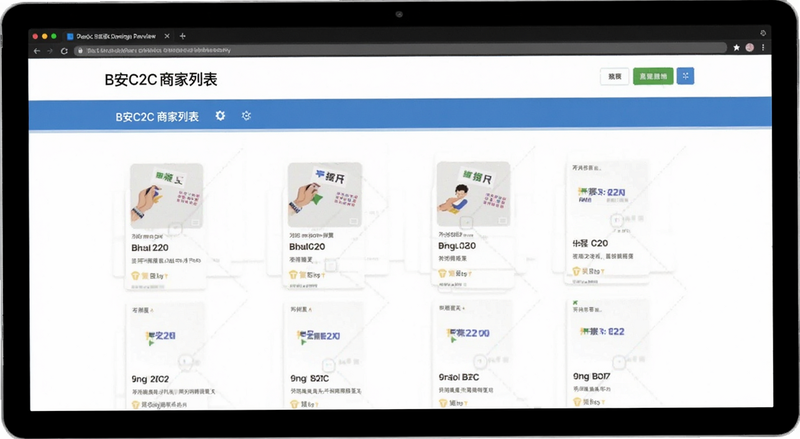The height and width of the screenshot is (439, 800).
Task: Open the browser profile avatar
Action: pos(749,47)
